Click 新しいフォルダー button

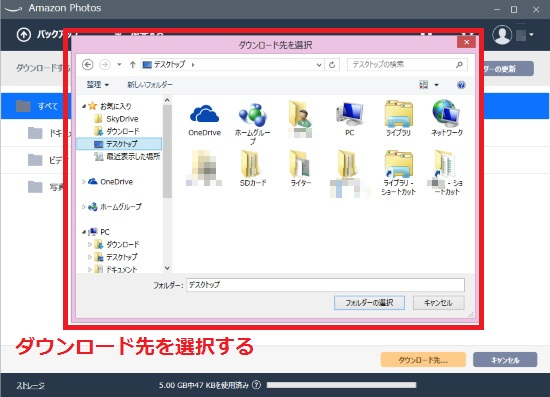coord(150,85)
